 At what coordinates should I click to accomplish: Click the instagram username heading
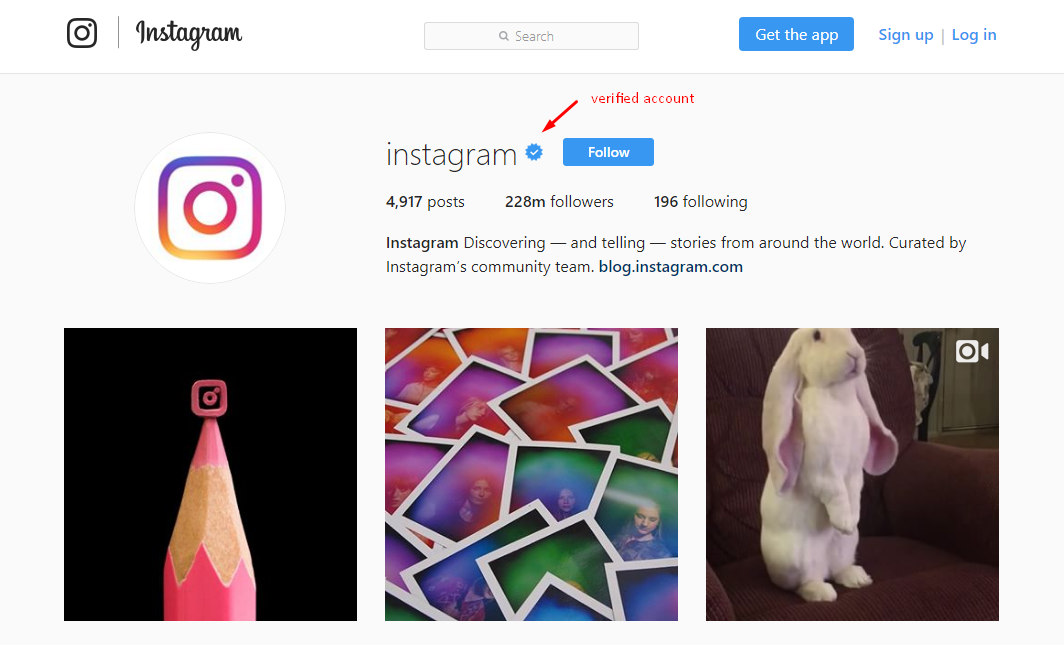click(x=451, y=155)
